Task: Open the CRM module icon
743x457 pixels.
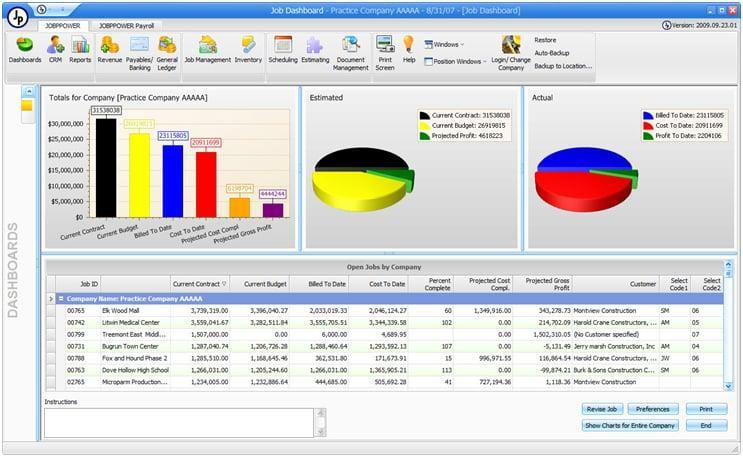Action: [55, 49]
